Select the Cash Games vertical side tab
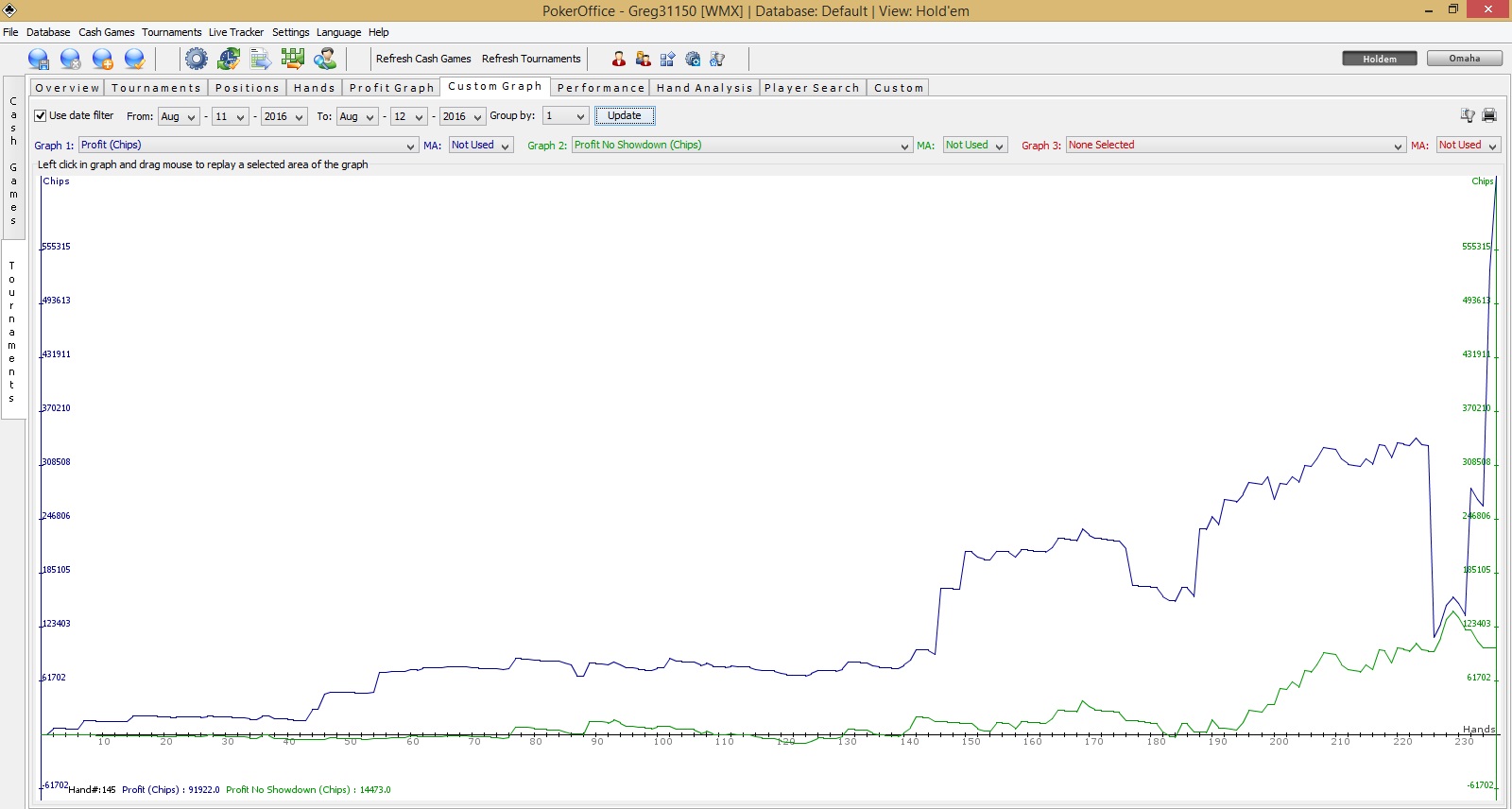 [13, 158]
